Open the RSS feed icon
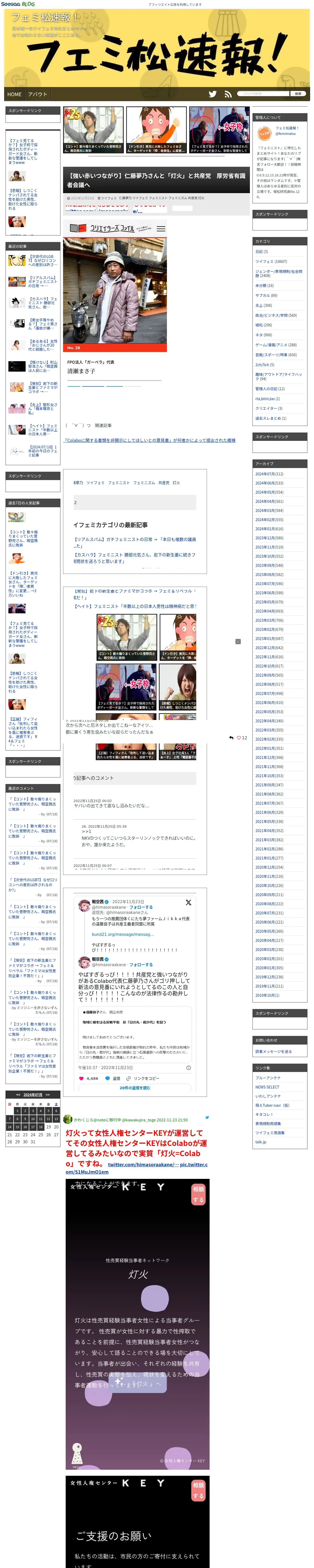Viewport: 314px width, 1568px height. click(x=228, y=94)
